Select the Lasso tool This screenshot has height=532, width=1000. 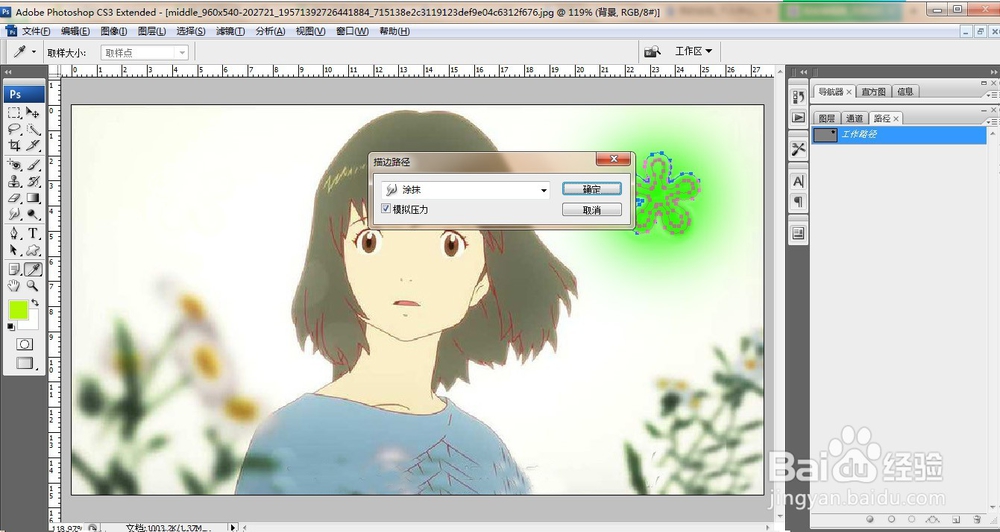(x=14, y=129)
